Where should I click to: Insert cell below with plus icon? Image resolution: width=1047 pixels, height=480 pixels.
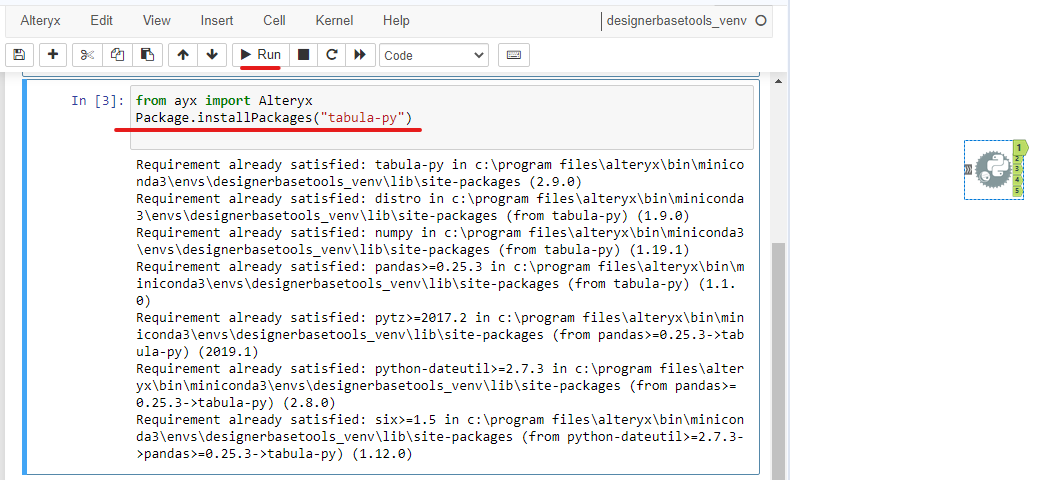pyautogui.click(x=53, y=55)
